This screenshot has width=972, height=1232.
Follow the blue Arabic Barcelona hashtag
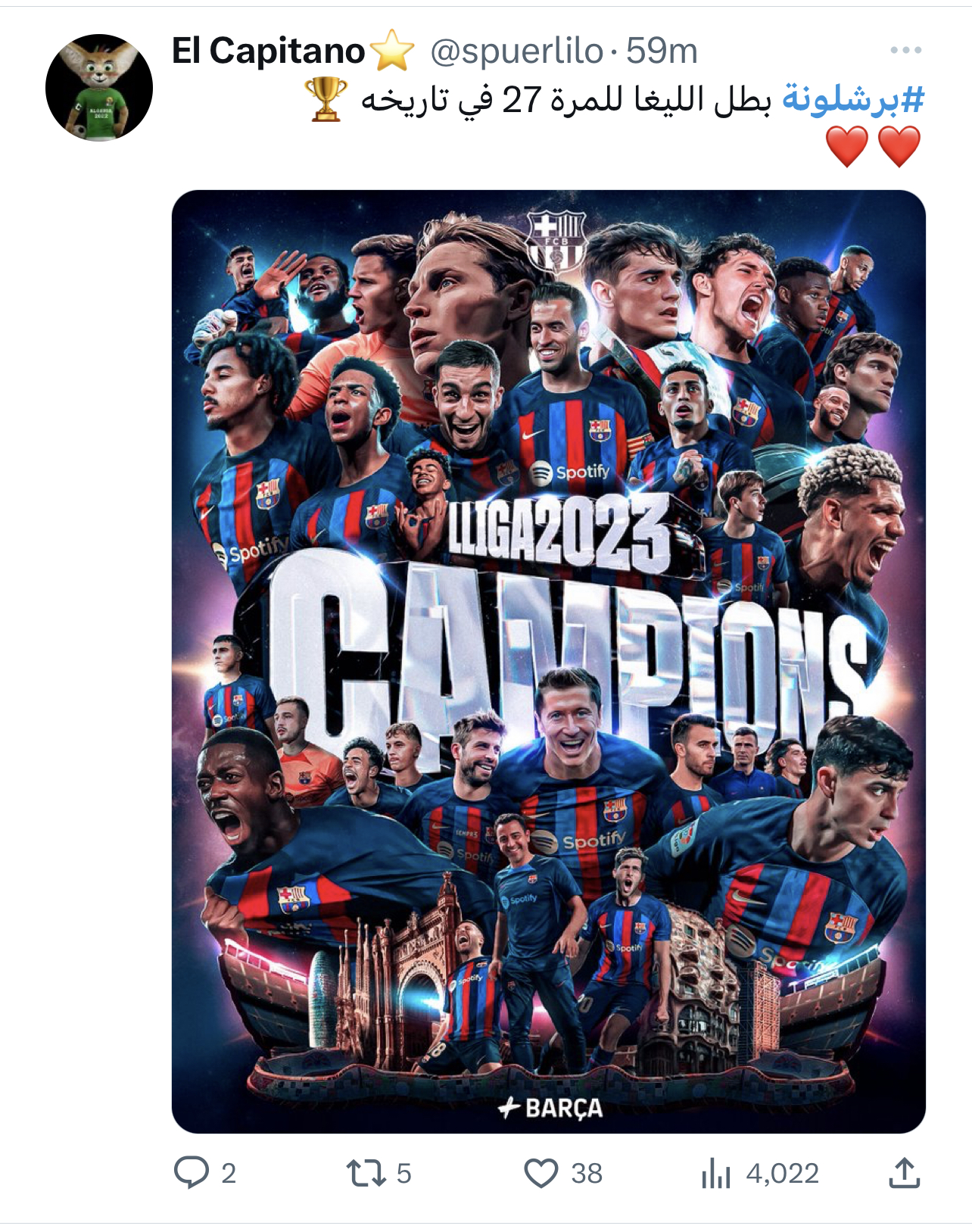[x=853, y=99]
